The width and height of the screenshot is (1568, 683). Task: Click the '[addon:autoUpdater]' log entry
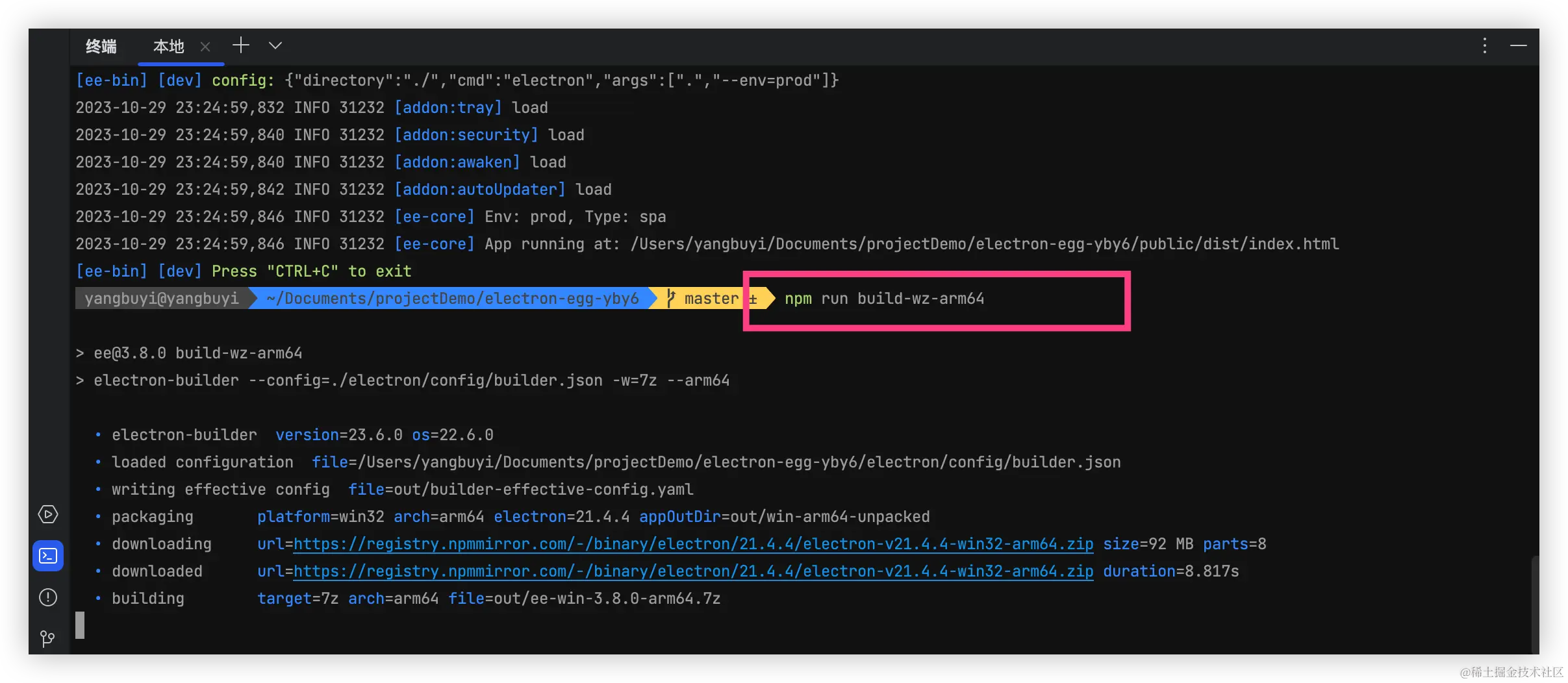[x=480, y=190]
